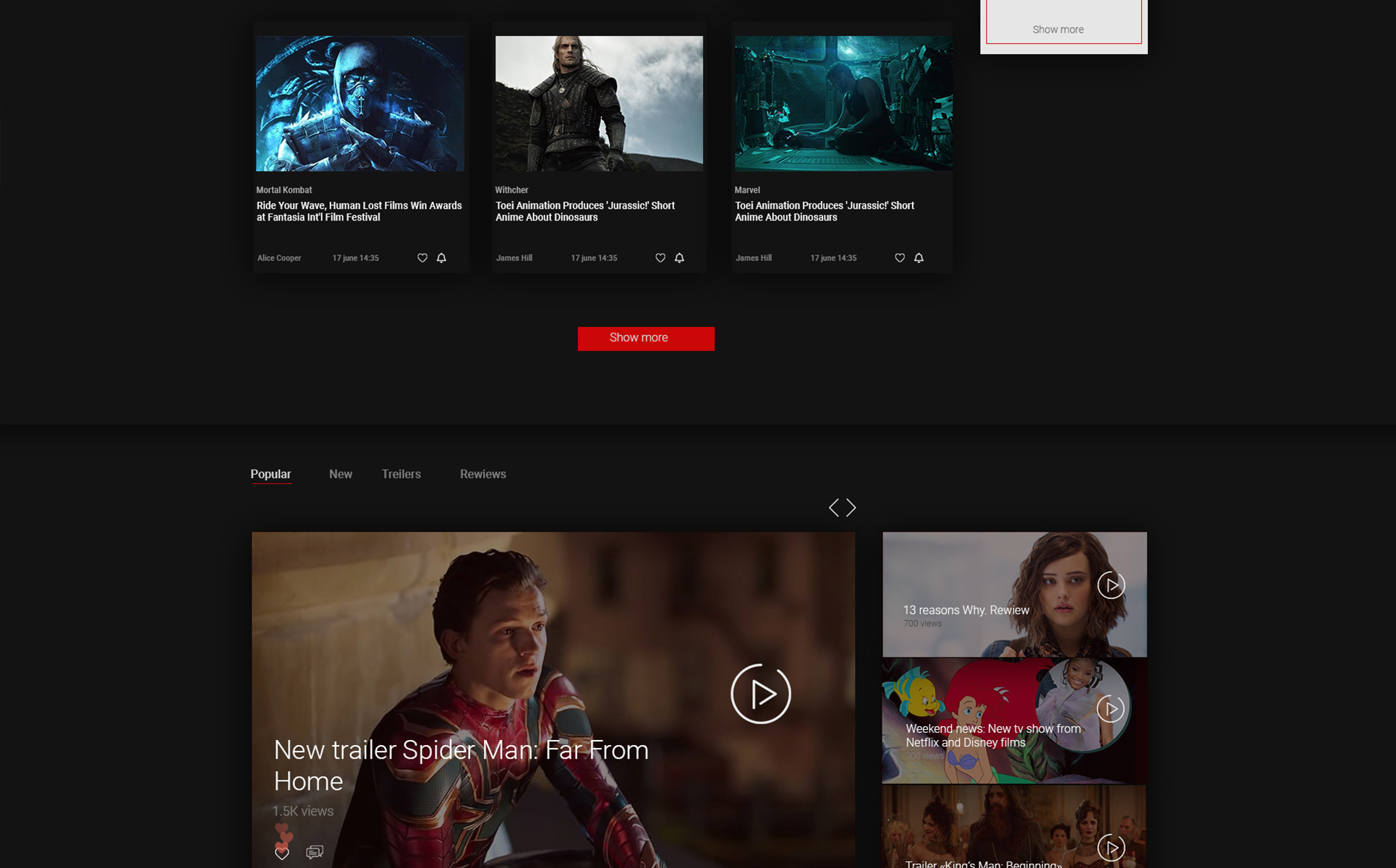The image size is (1396, 868).
Task: Click the Marvel category label
Action: [x=747, y=190]
